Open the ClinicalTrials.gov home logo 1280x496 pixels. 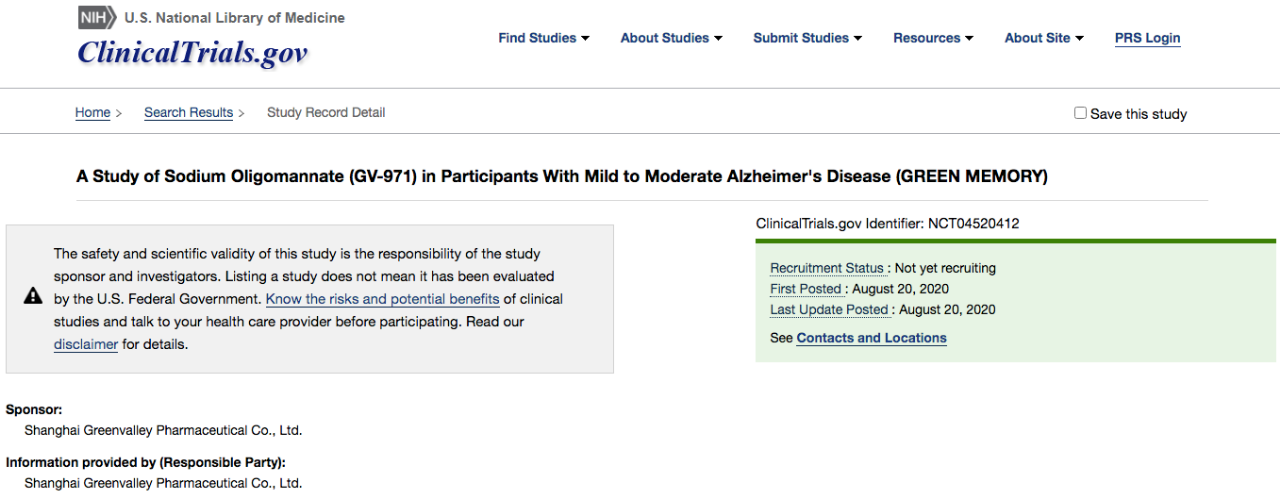193,53
